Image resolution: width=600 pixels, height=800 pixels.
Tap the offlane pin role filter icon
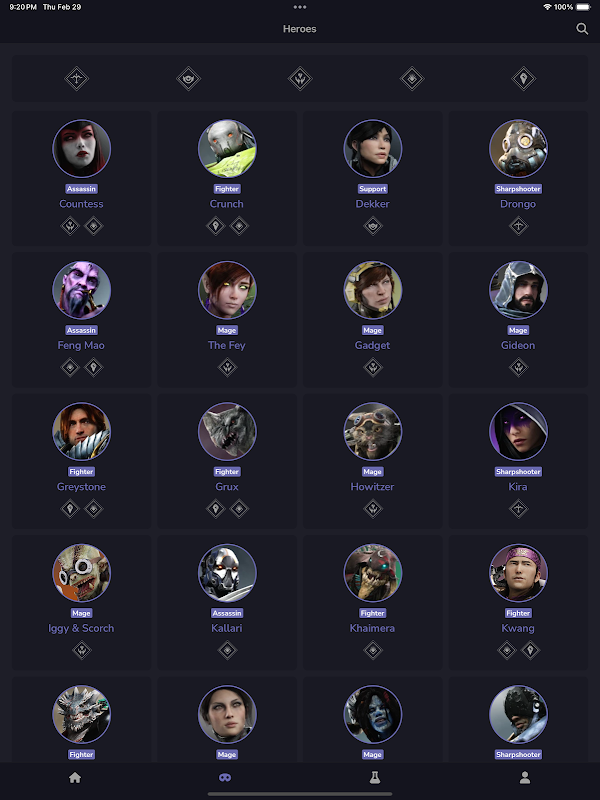523,79
